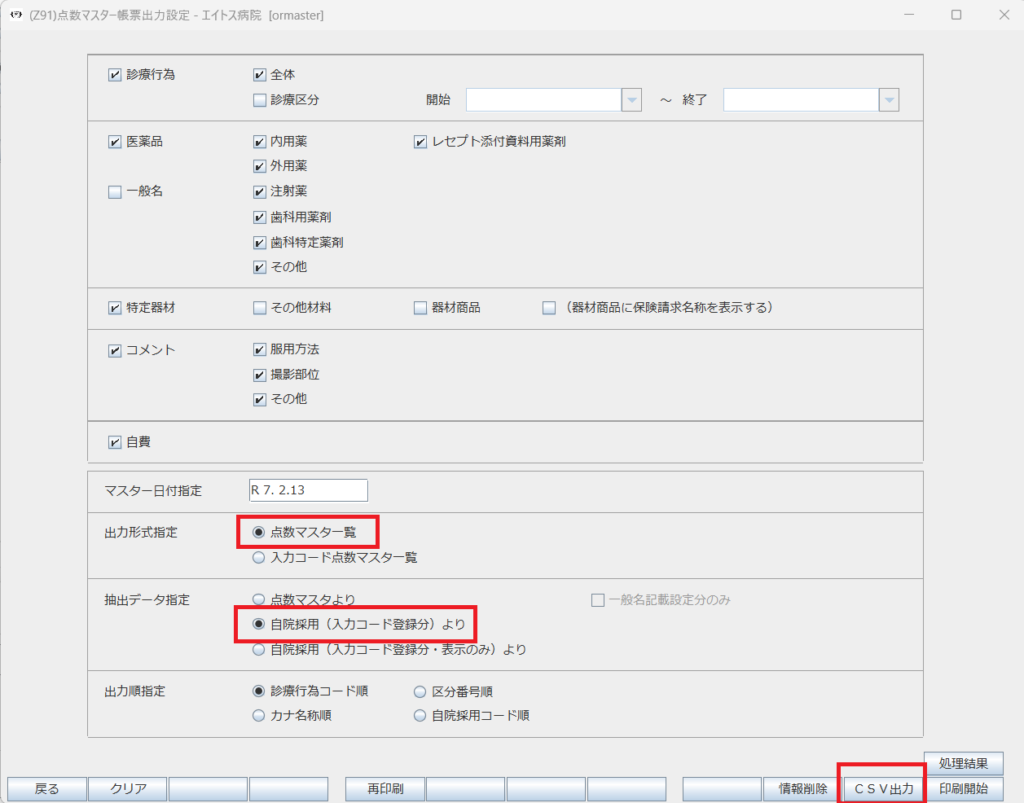The image size is (1024, 803).
Task: Uncheck the 歯科特定薬剤 checkbox
Action: (x=258, y=241)
